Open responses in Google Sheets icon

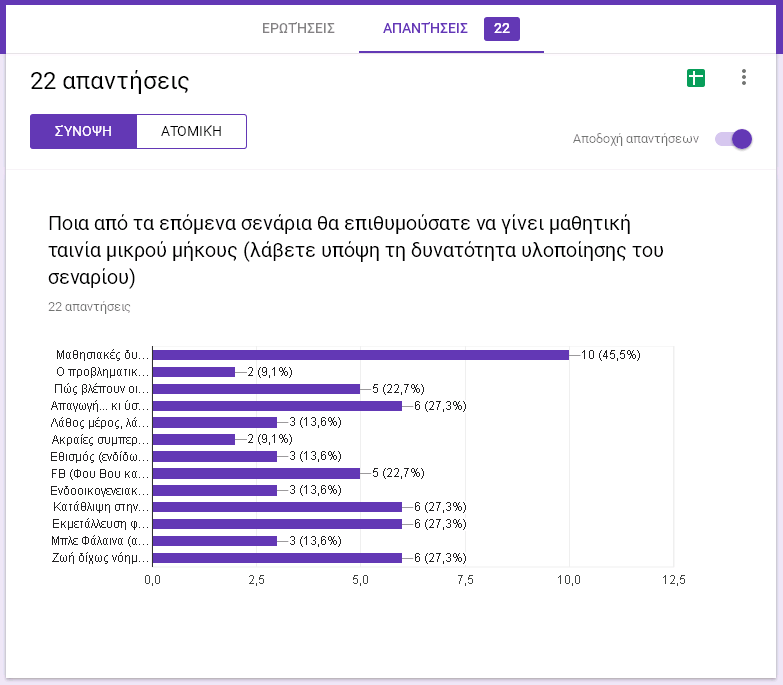pos(696,78)
